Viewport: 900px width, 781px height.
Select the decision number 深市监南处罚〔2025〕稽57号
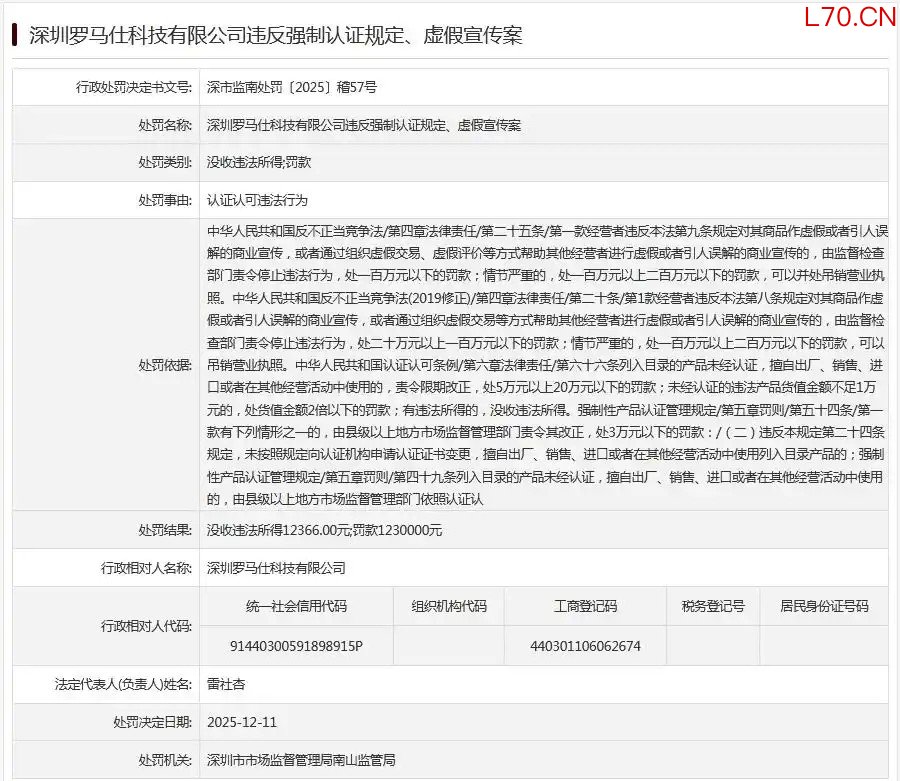point(291,87)
